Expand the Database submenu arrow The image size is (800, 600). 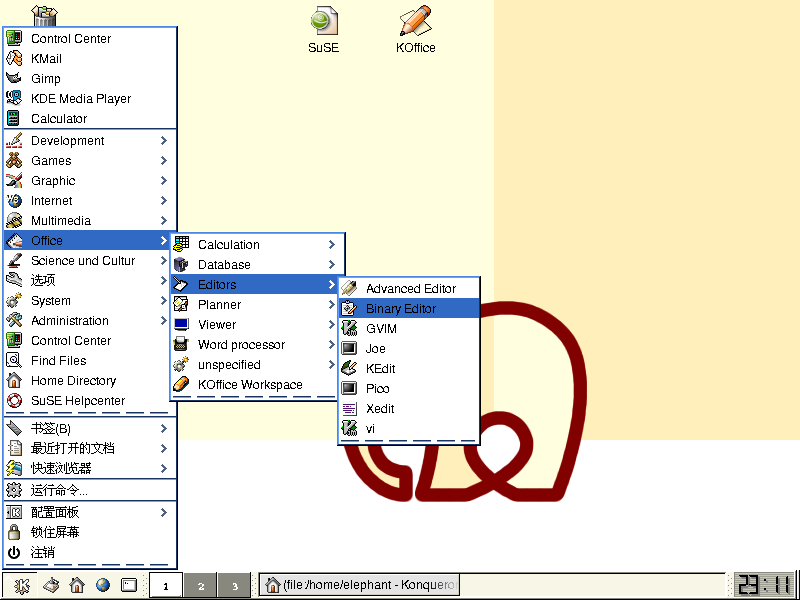[x=332, y=264]
